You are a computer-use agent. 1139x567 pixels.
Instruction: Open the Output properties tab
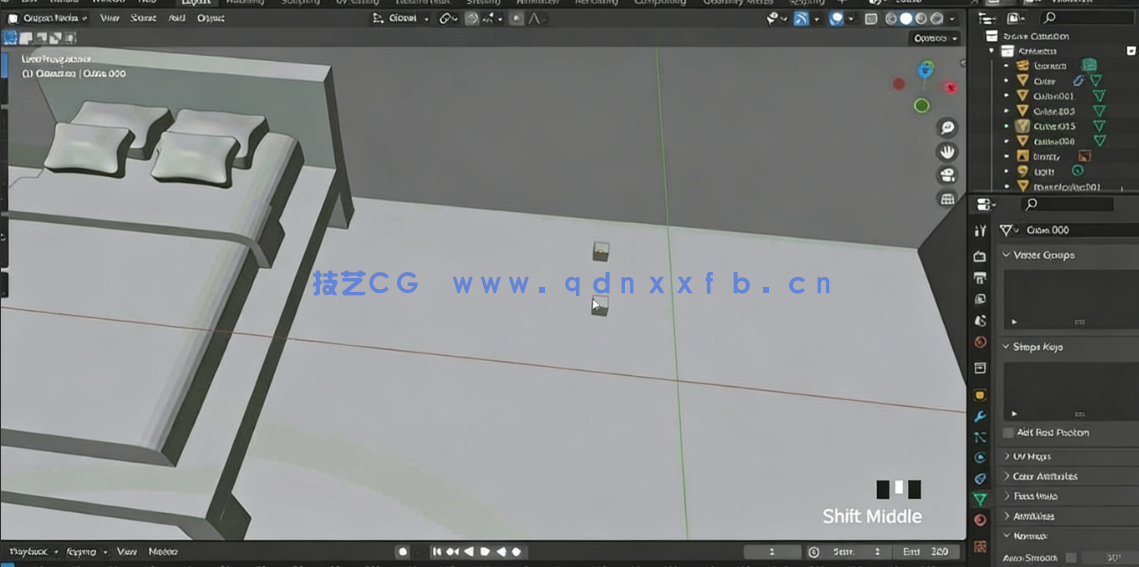980,277
